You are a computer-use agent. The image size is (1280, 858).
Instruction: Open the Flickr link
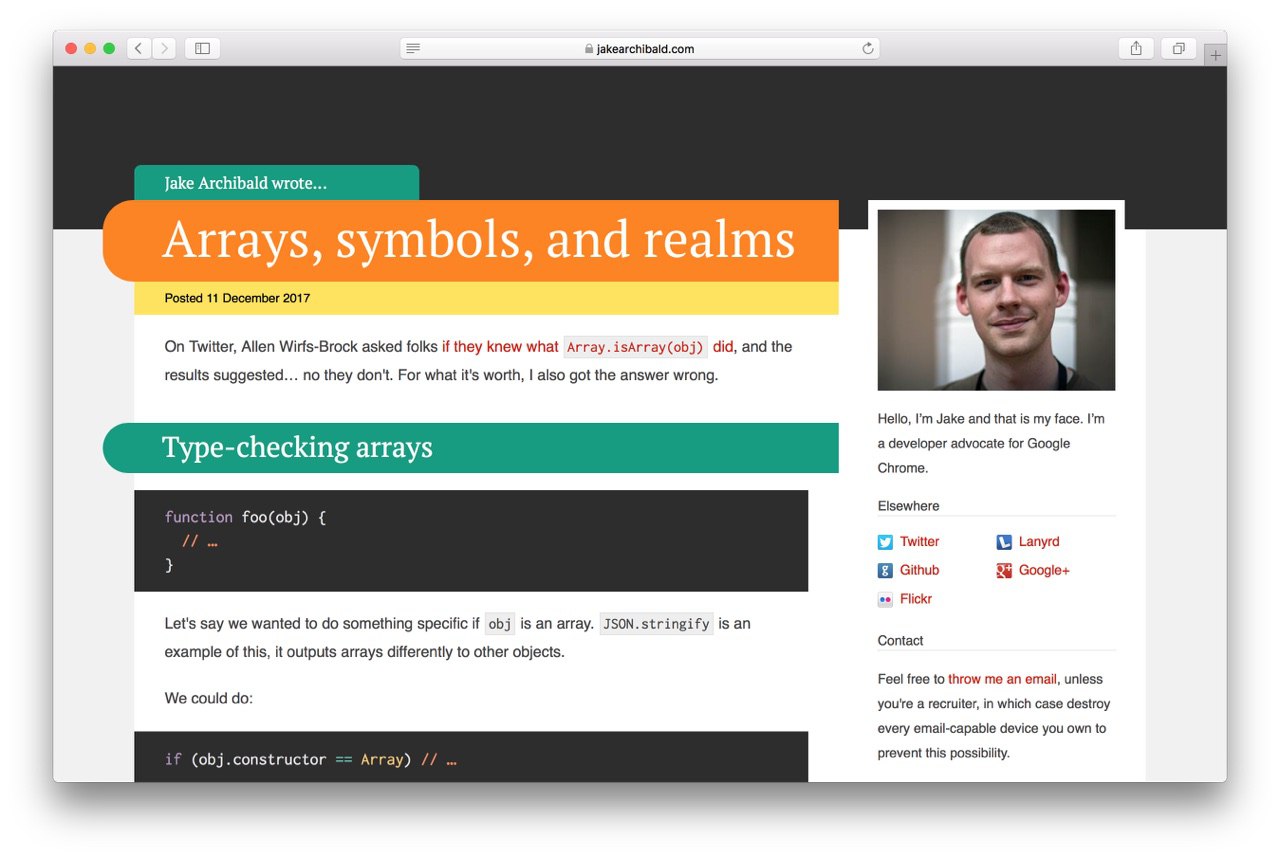915,599
